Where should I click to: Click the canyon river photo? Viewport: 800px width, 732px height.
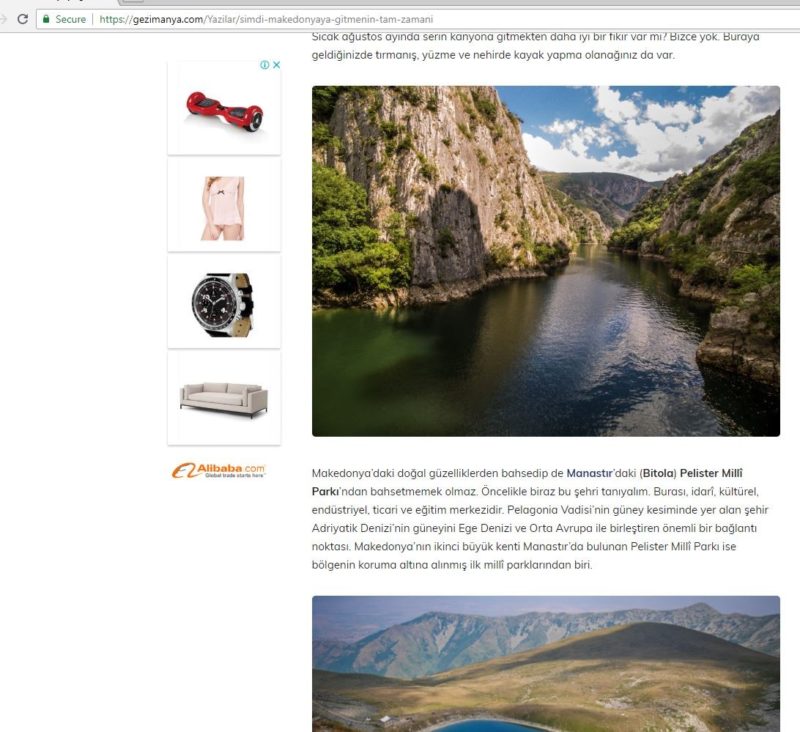tap(546, 261)
